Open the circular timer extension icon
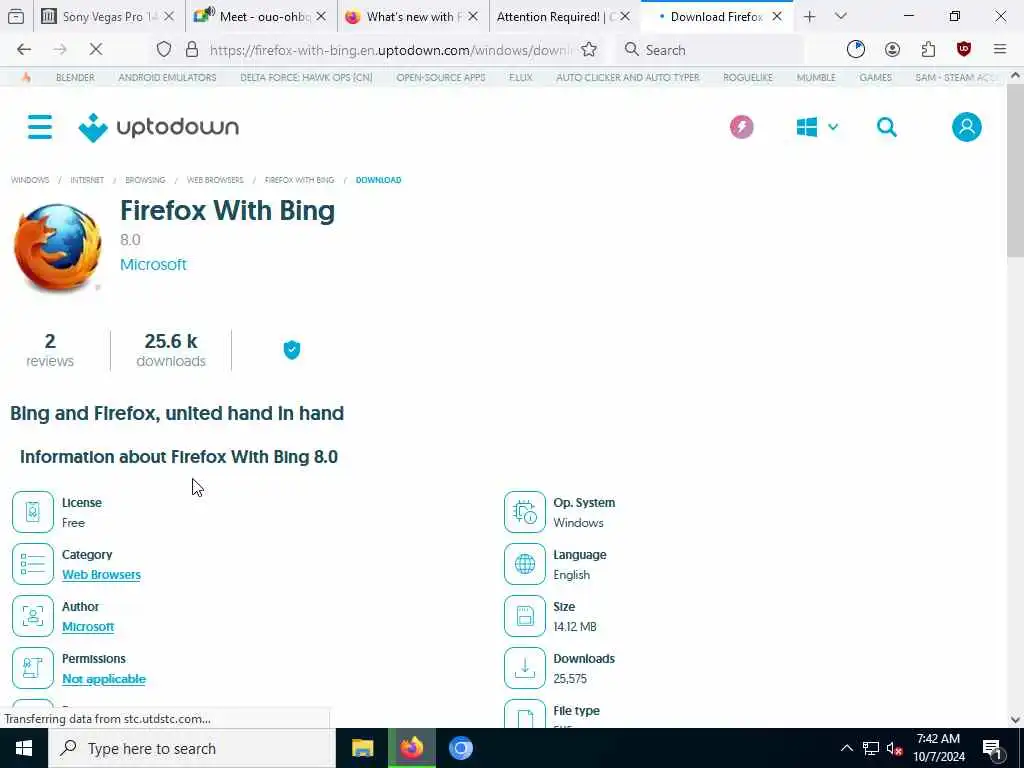The image size is (1024, 768). tap(856, 50)
